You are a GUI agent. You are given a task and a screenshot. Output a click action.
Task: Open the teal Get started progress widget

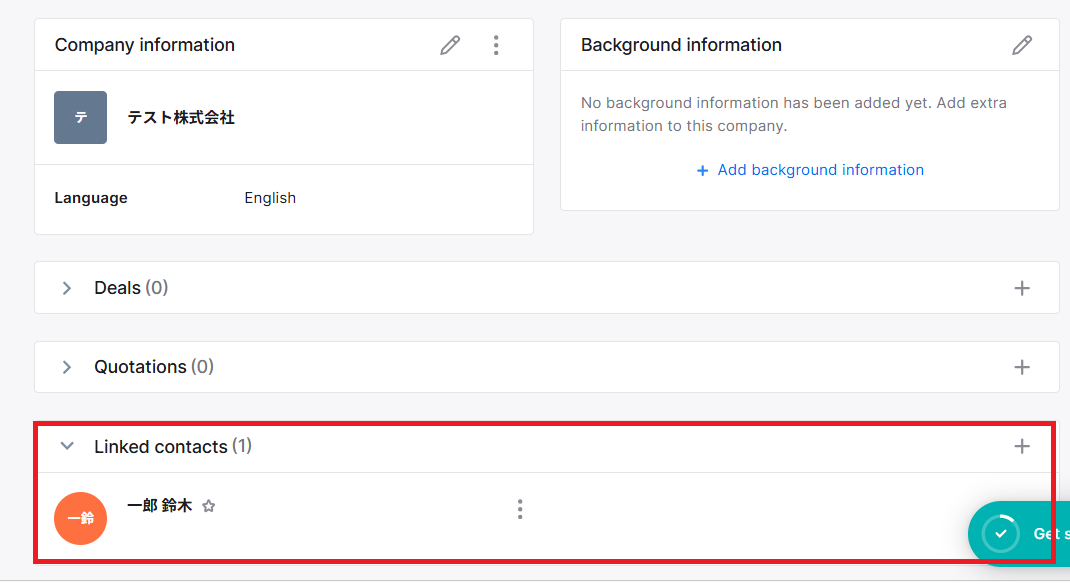[x=1020, y=533]
